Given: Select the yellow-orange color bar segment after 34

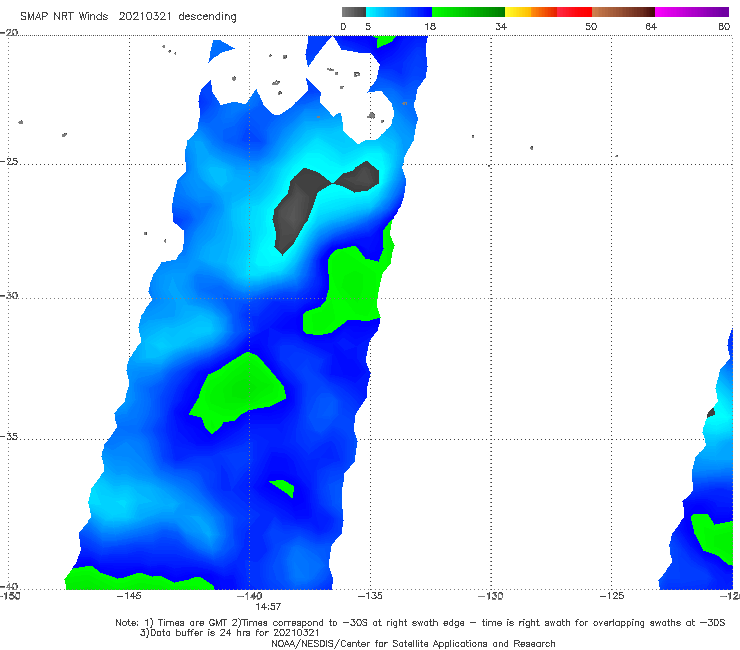Looking at the screenshot, I should click(530, 12).
